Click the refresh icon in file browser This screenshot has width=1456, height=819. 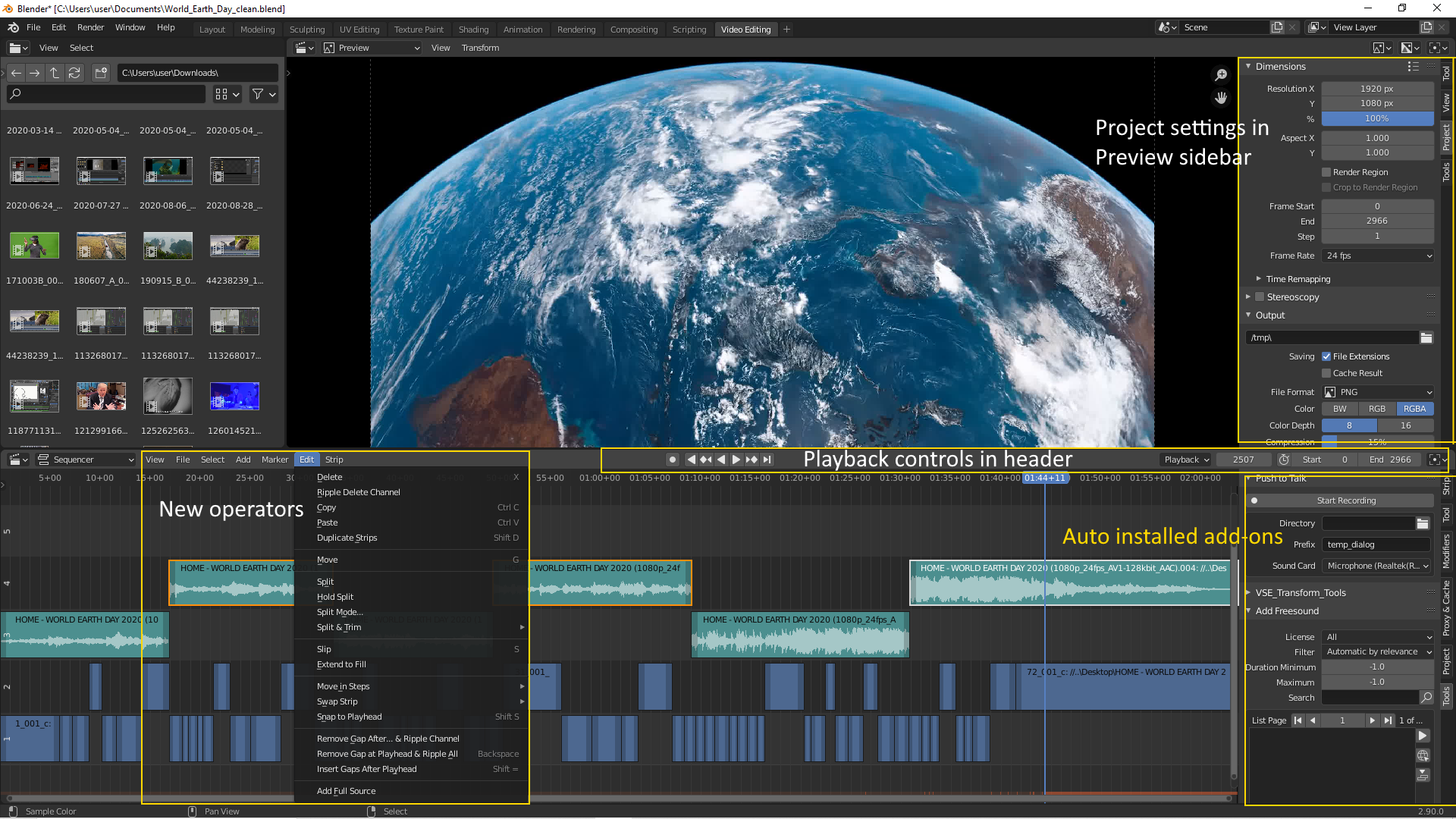[74, 73]
